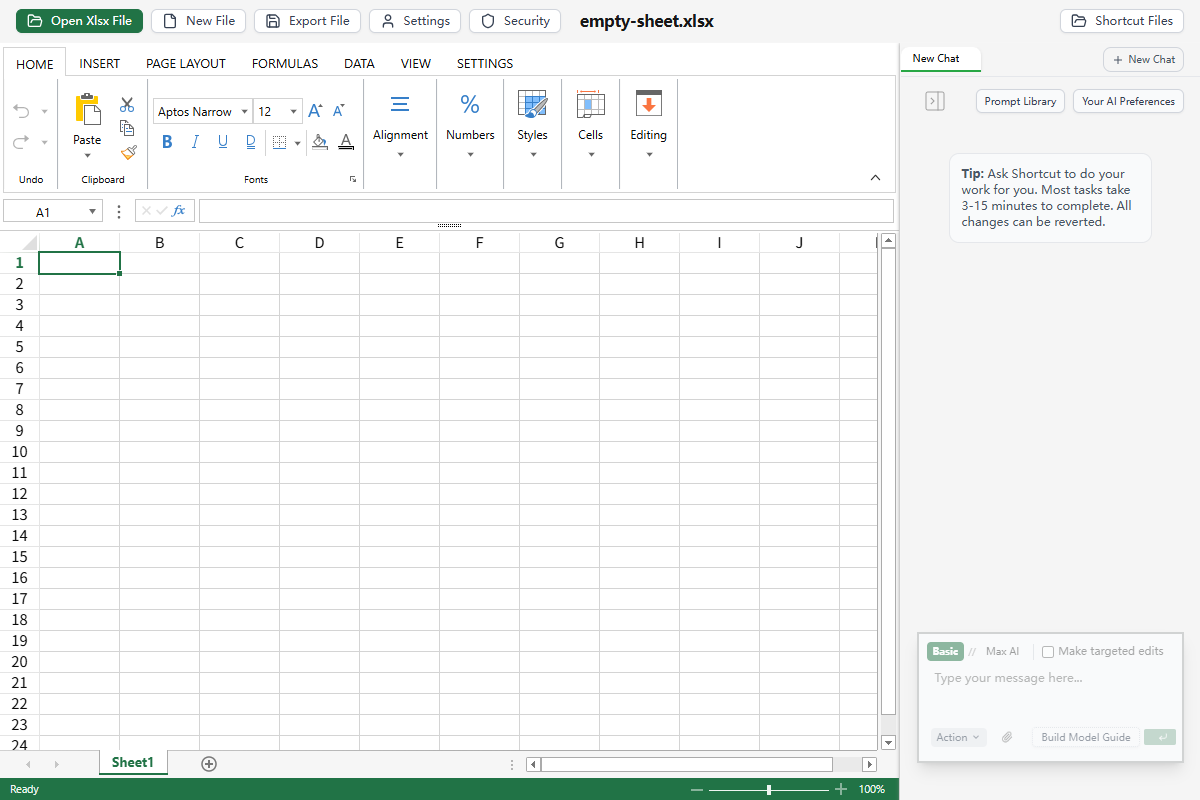Image resolution: width=1200 pixels, height=800 pixels.
Task: Click the Increase font size icon
Action: point(315,111)
